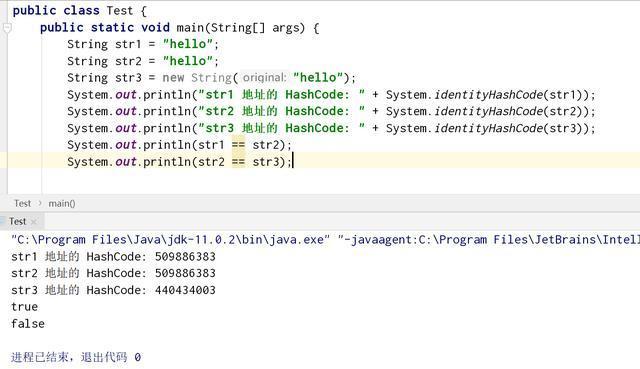
Task: Click the "str3 地址的 HashCode: " string literal
Action: 282,128
